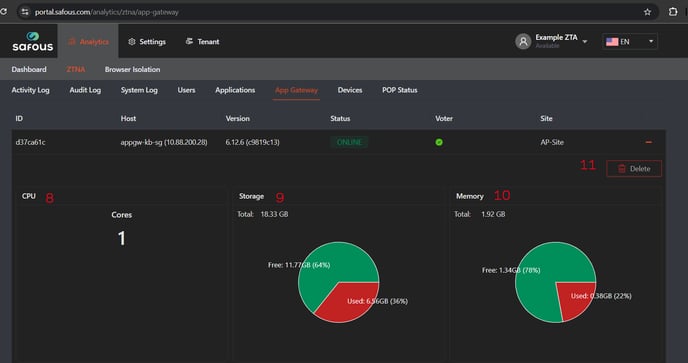Click the Memory panel title
The width and height of the screenshot is (688, 363).
tap(469, 196)
